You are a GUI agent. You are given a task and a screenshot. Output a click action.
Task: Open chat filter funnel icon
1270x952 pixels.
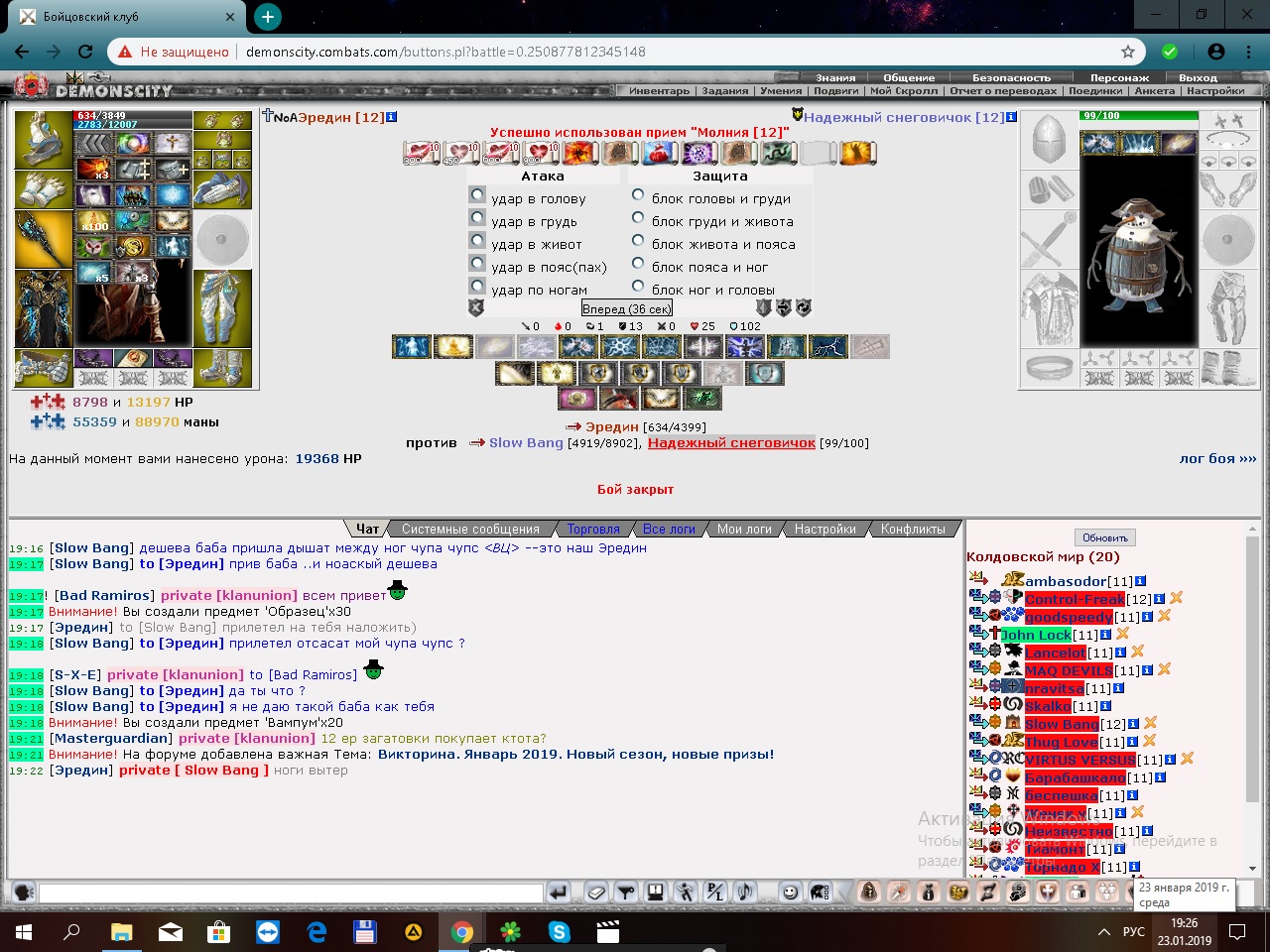coord(626,892)
